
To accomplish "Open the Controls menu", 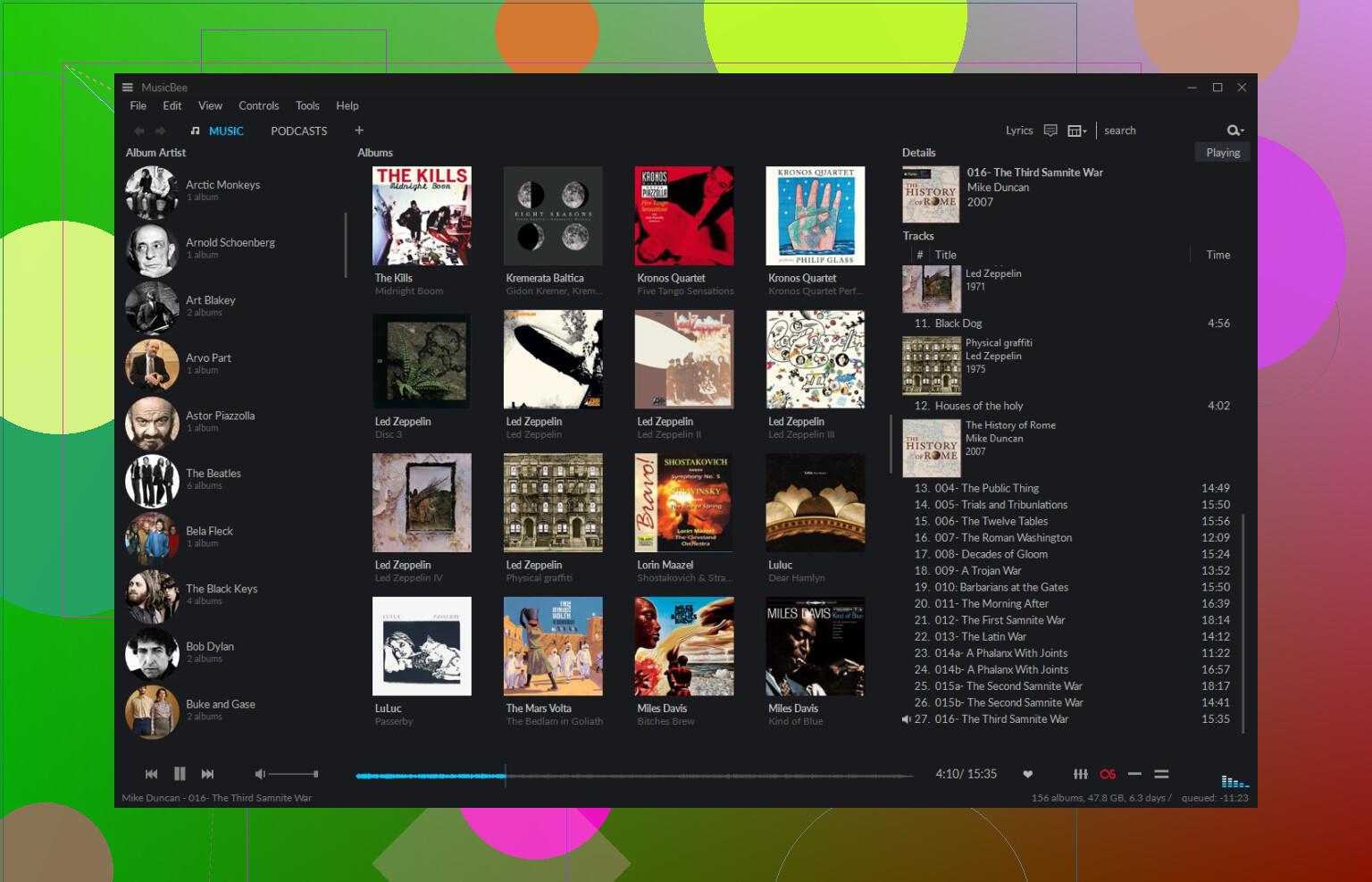I will pyautogui.click(x=258, y=105).
